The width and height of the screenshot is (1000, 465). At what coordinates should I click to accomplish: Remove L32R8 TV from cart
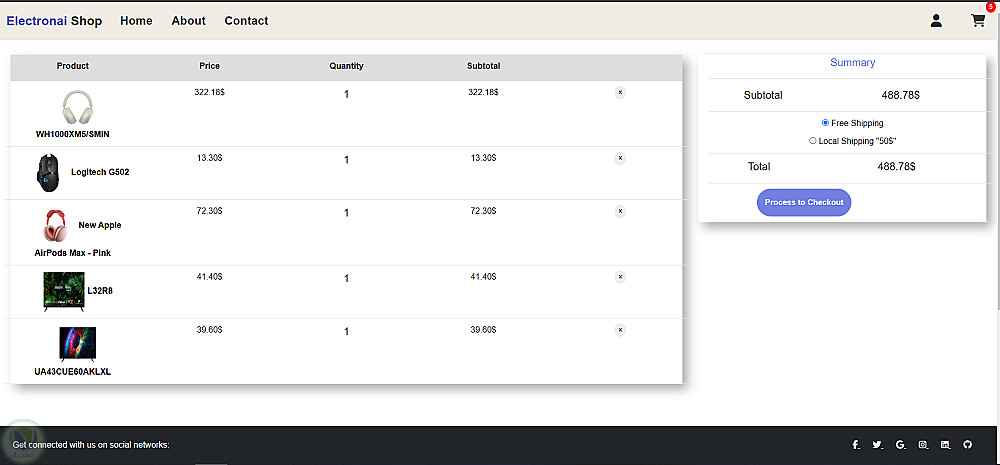(x=620, y=277)
